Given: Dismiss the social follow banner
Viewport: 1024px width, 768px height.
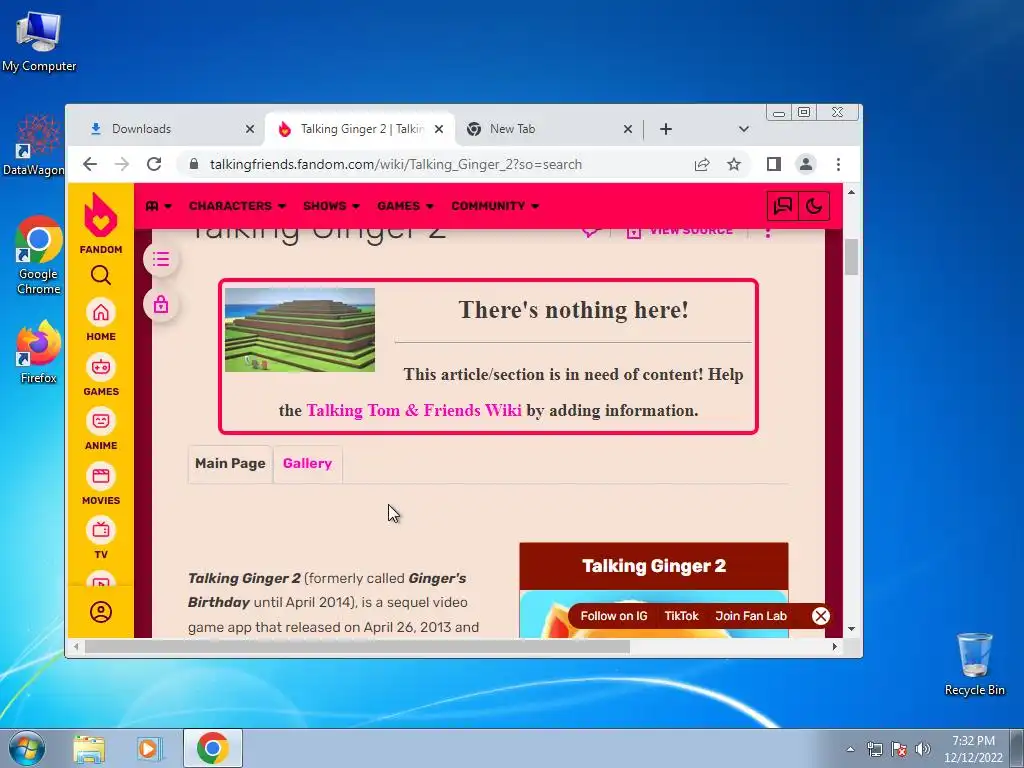Looking at the screenshot, I should tap(821, 616).
